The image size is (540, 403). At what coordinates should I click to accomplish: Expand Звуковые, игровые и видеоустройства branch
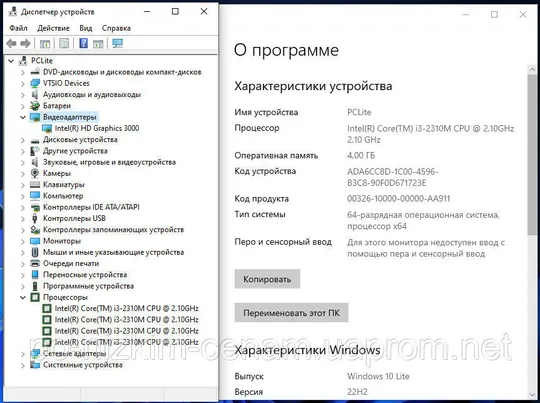[x=23, y=162]
